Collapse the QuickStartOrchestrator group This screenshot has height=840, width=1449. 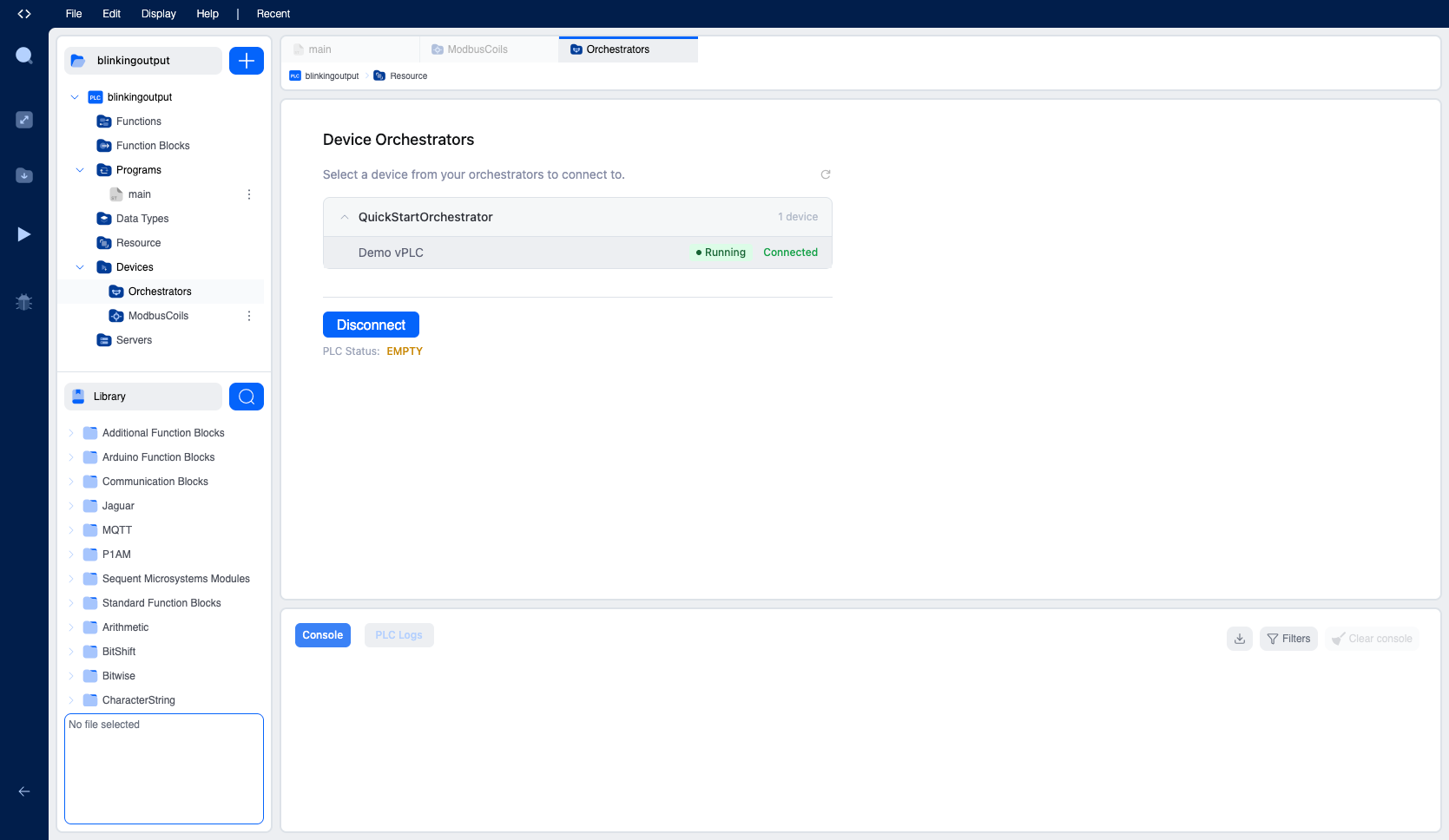(x=345, y=217)
